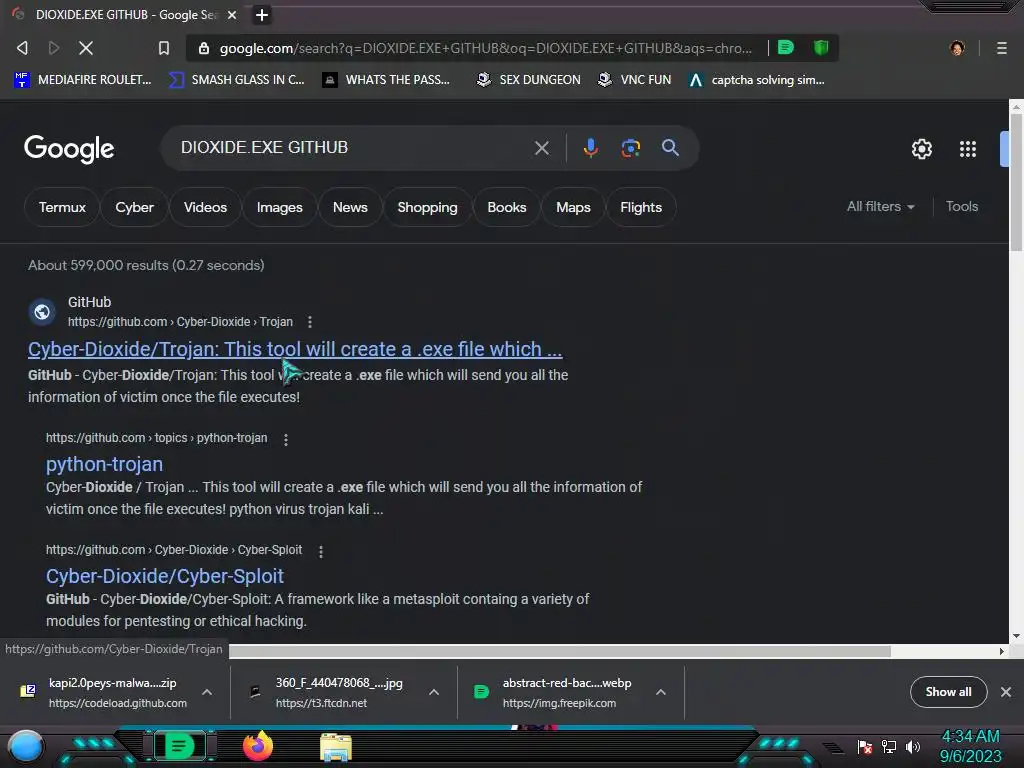
Task: Switch to Books results
Action: [507, 208]
